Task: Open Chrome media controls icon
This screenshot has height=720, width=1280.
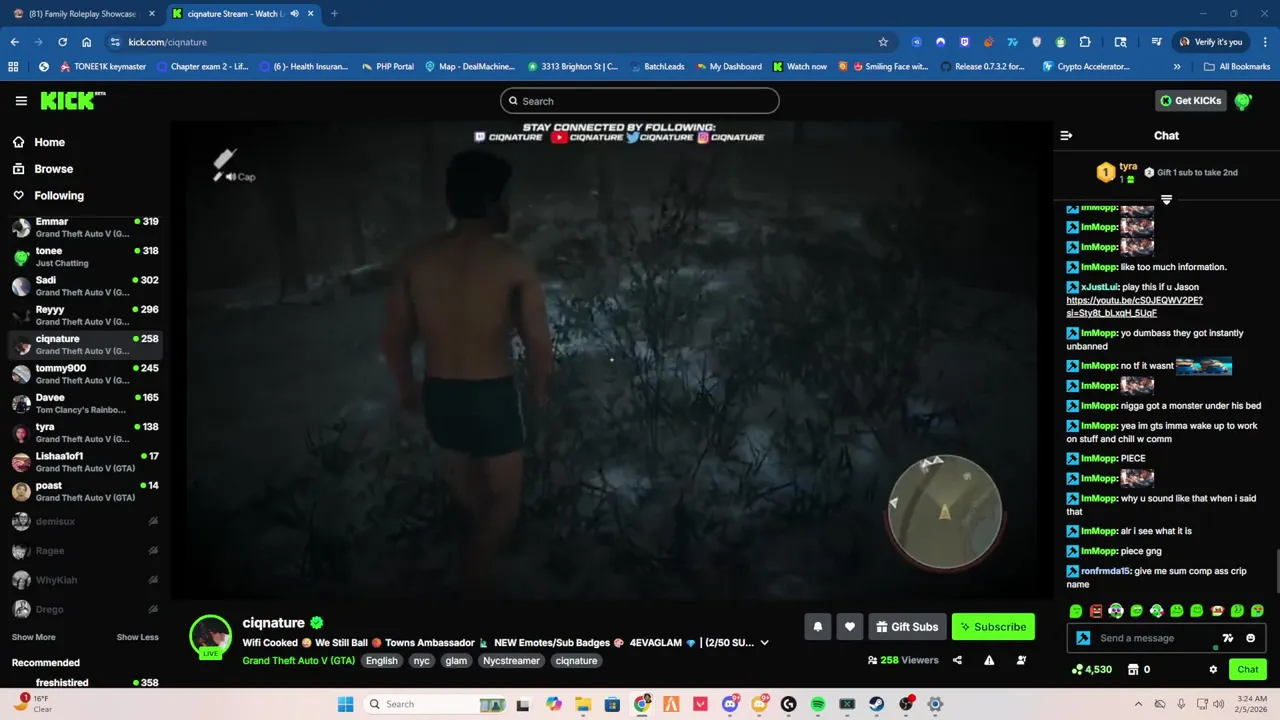Action: point(1156,42)
